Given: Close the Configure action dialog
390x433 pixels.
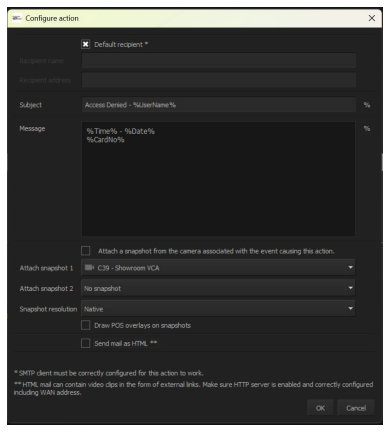Looking at the screenshot, I should [372, 18].
